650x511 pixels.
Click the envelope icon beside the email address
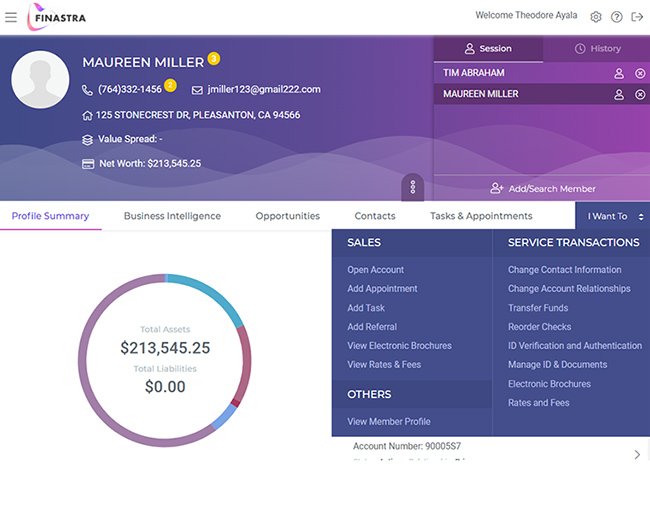tap(197, 90)
